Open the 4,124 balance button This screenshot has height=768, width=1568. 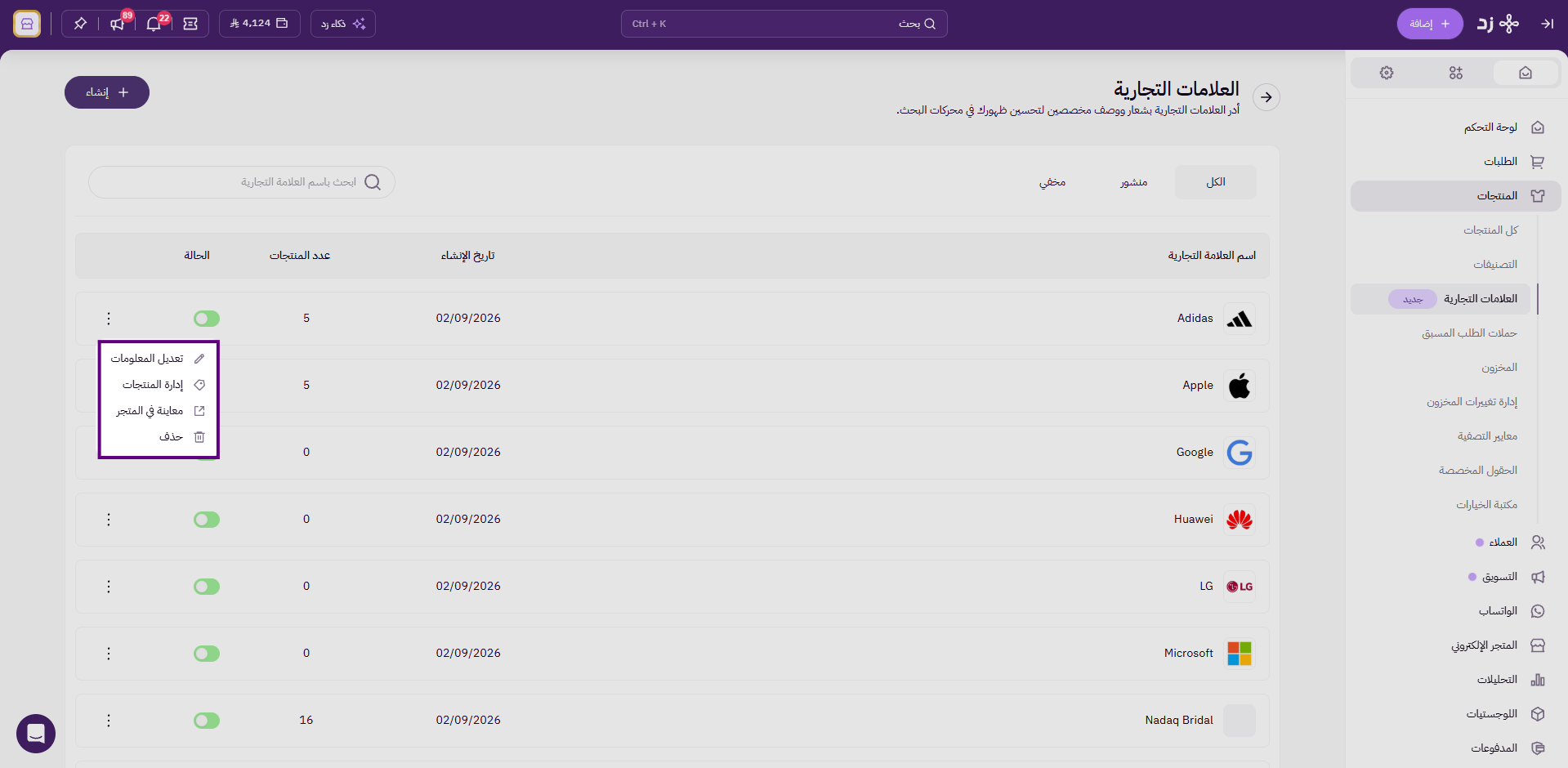tap(259, 24)
